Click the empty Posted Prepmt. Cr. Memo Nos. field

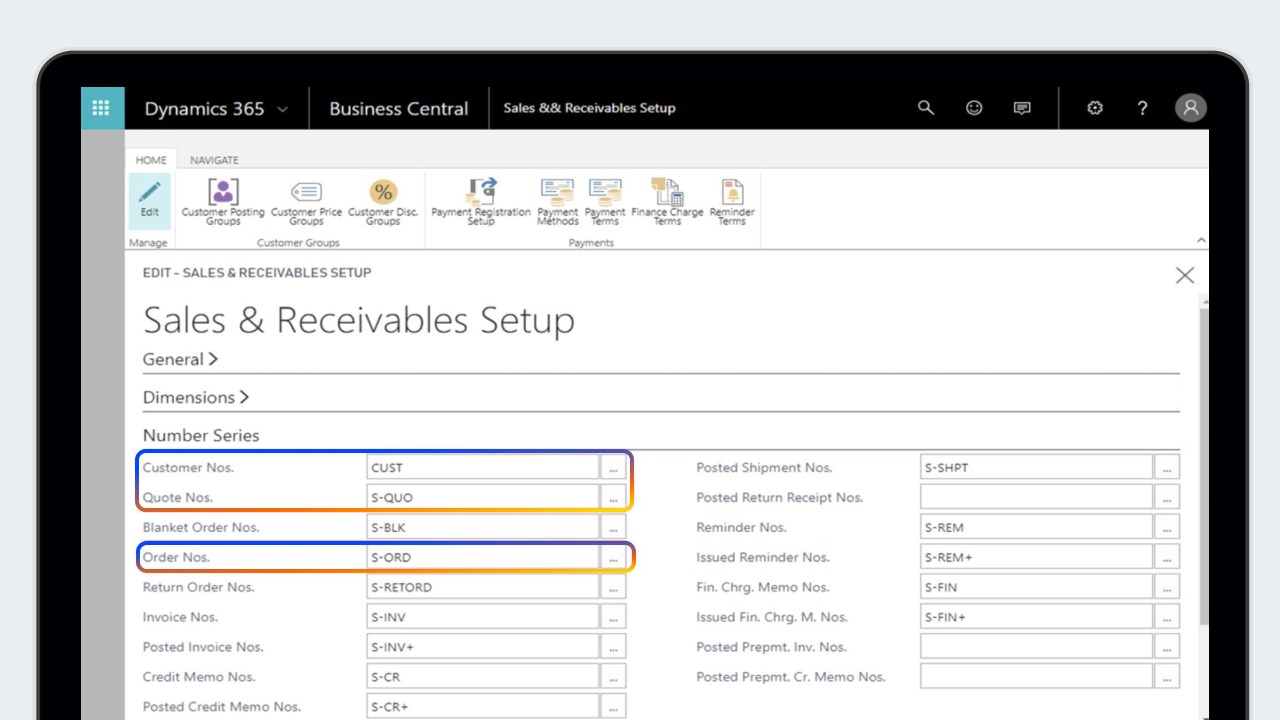tap(1037, 677)
